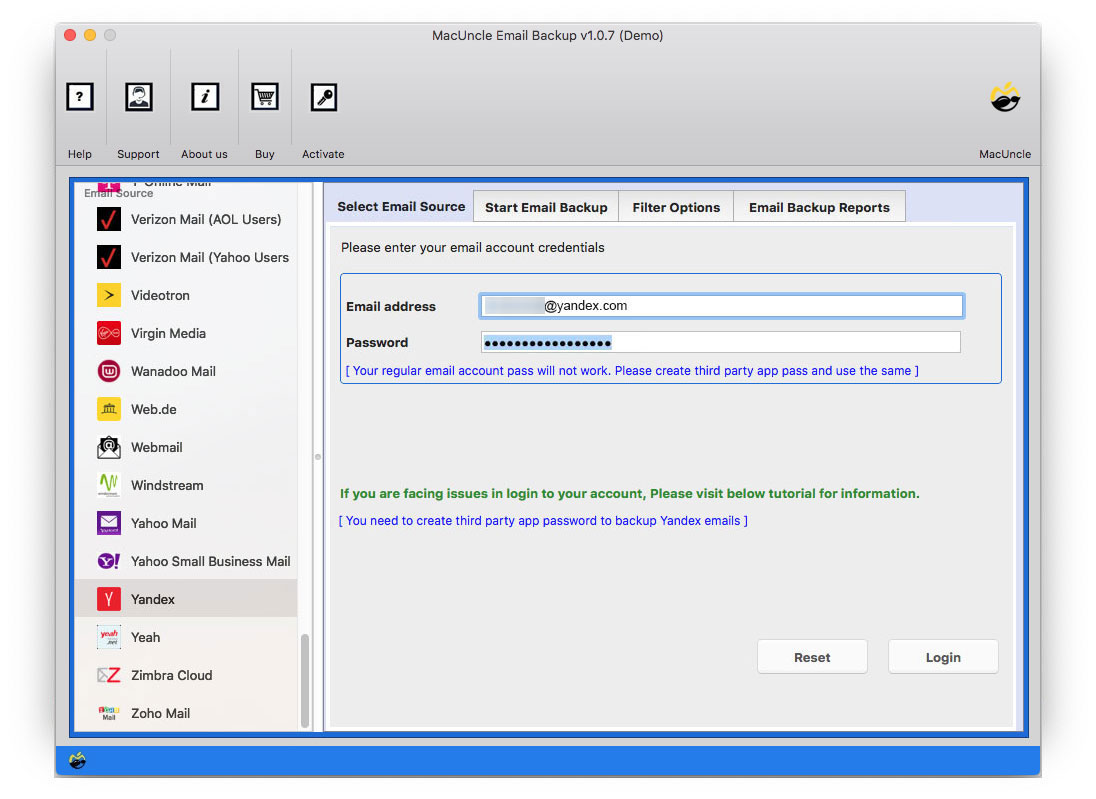Open the Filter Options tab
The width and height of the screenshot is (1096, 799).
[x=676, y=206]
